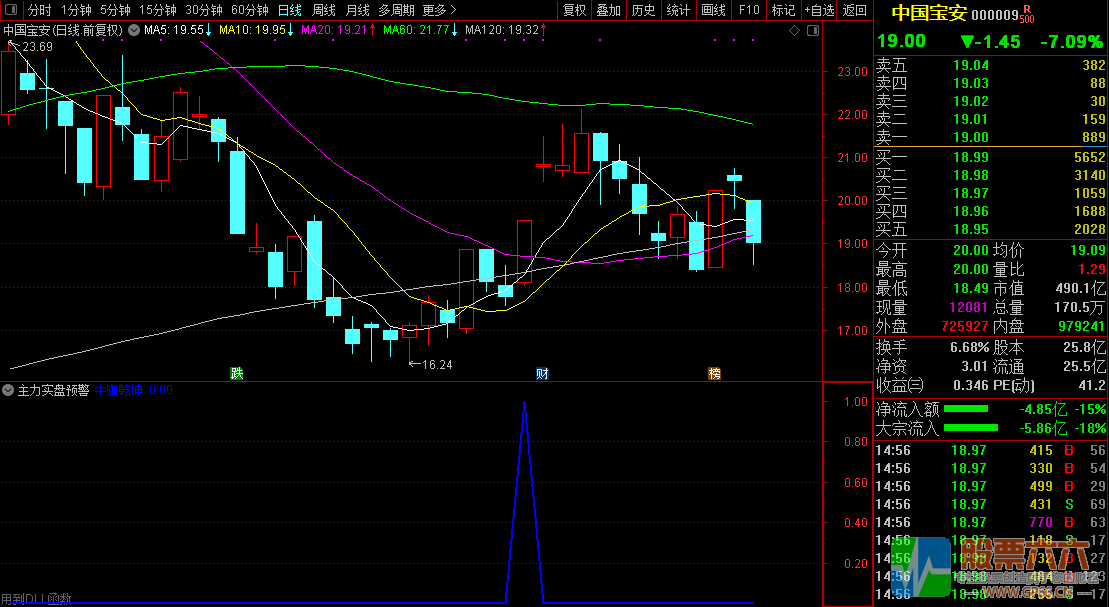1109x607 pixels.
Task: Expand the 更多 periods menu
Action: pos(439,10)
